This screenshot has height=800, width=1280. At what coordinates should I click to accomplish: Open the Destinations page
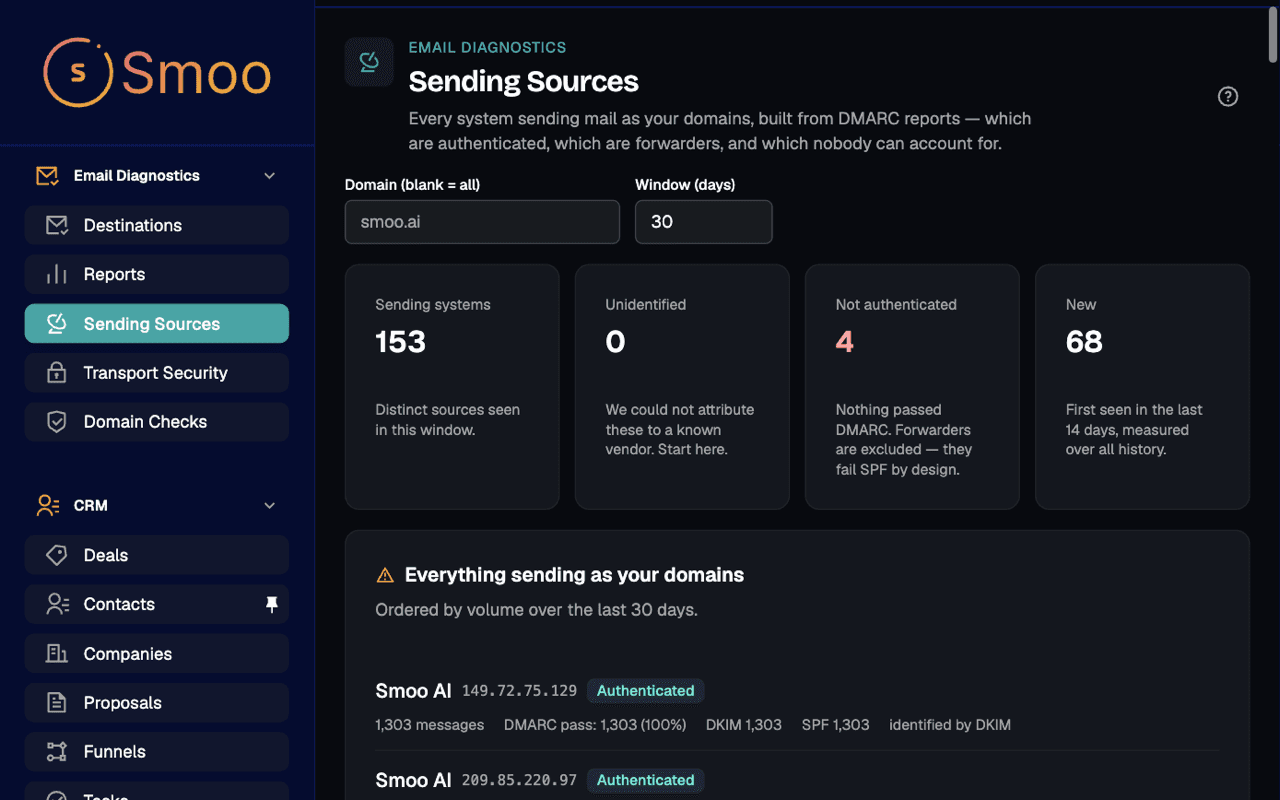pyautogui.click(x=157, y=225)
